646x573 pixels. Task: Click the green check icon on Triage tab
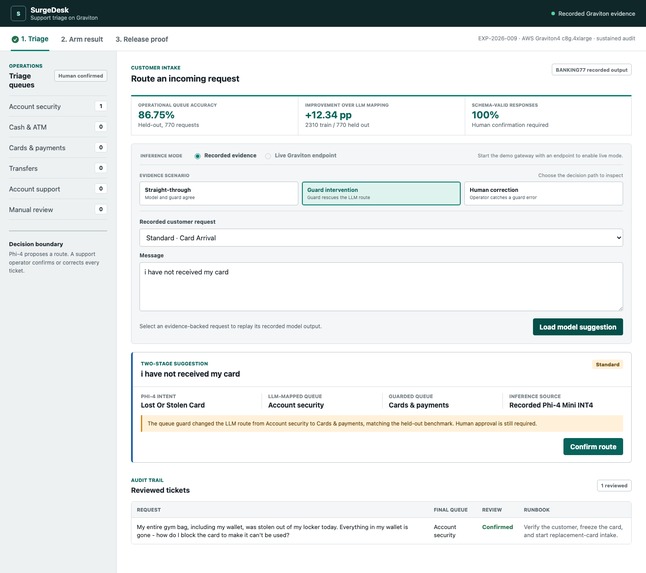15,39
